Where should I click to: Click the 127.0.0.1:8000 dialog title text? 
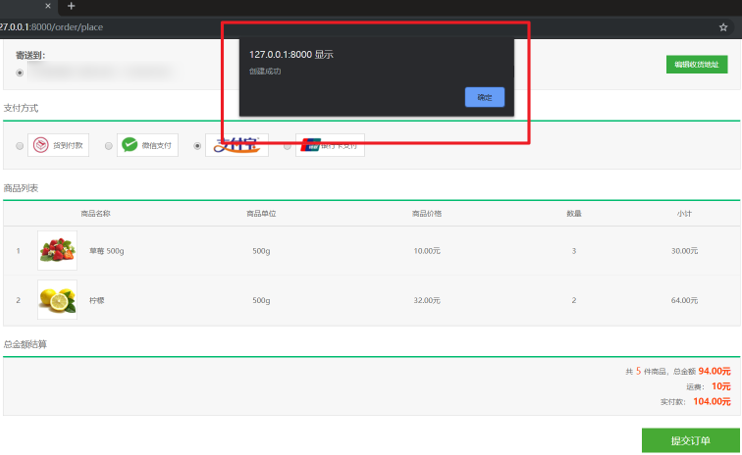tap(291, 54)
